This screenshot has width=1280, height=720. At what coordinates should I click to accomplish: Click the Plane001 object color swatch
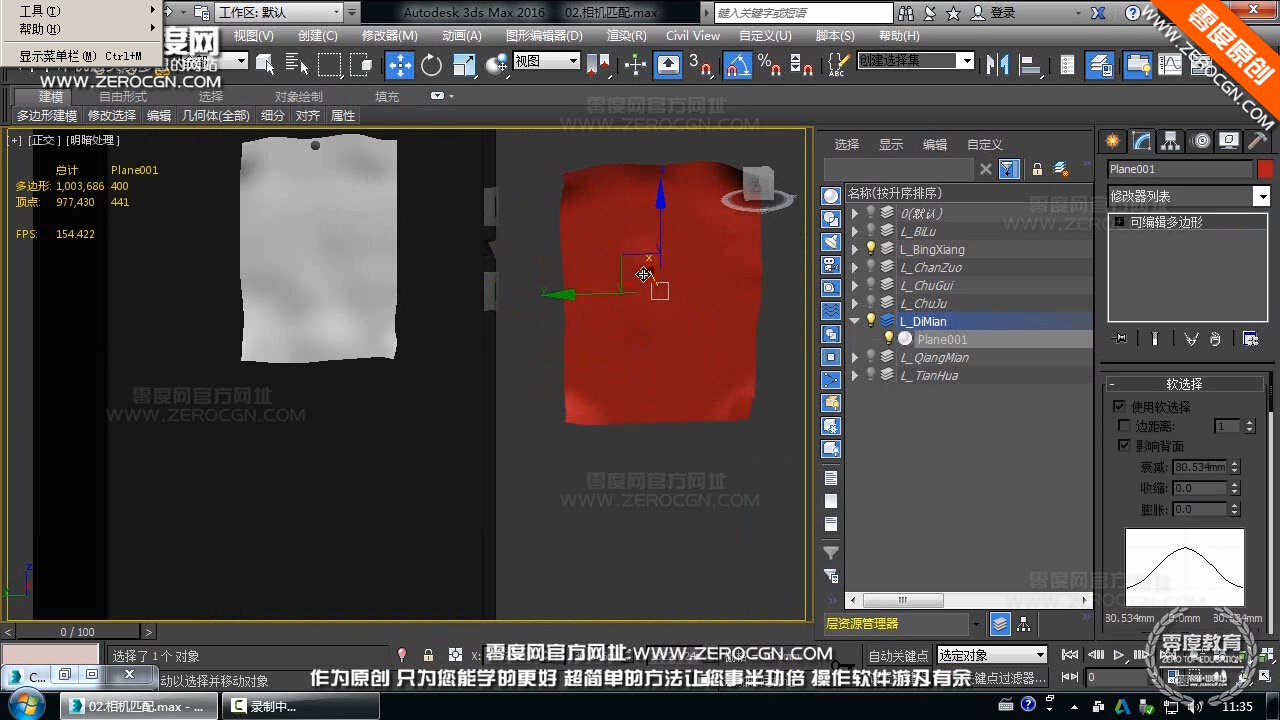click(x=1265, y=169)
